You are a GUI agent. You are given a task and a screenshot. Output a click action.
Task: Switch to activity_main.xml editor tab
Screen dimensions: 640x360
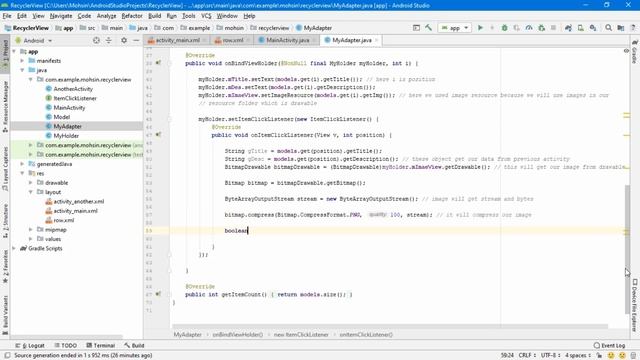coord(178,40)
